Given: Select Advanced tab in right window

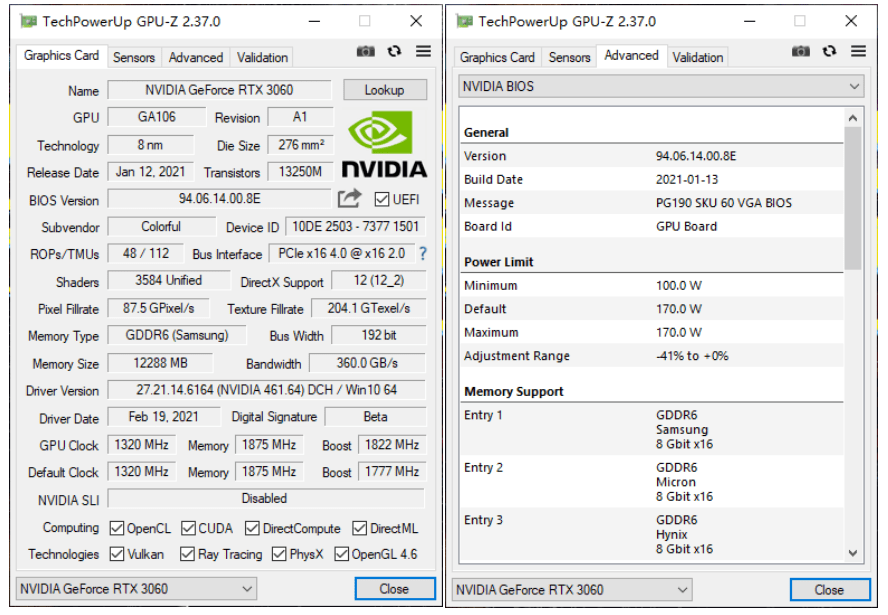Looking at the screenshot, I should coord(631,55).
